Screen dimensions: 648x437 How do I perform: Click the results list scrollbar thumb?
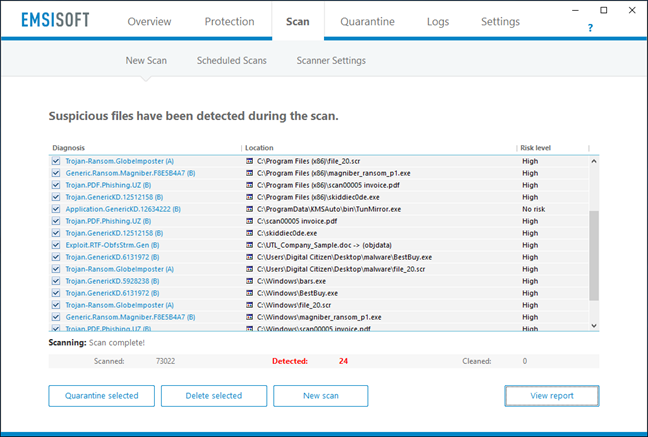594,256
